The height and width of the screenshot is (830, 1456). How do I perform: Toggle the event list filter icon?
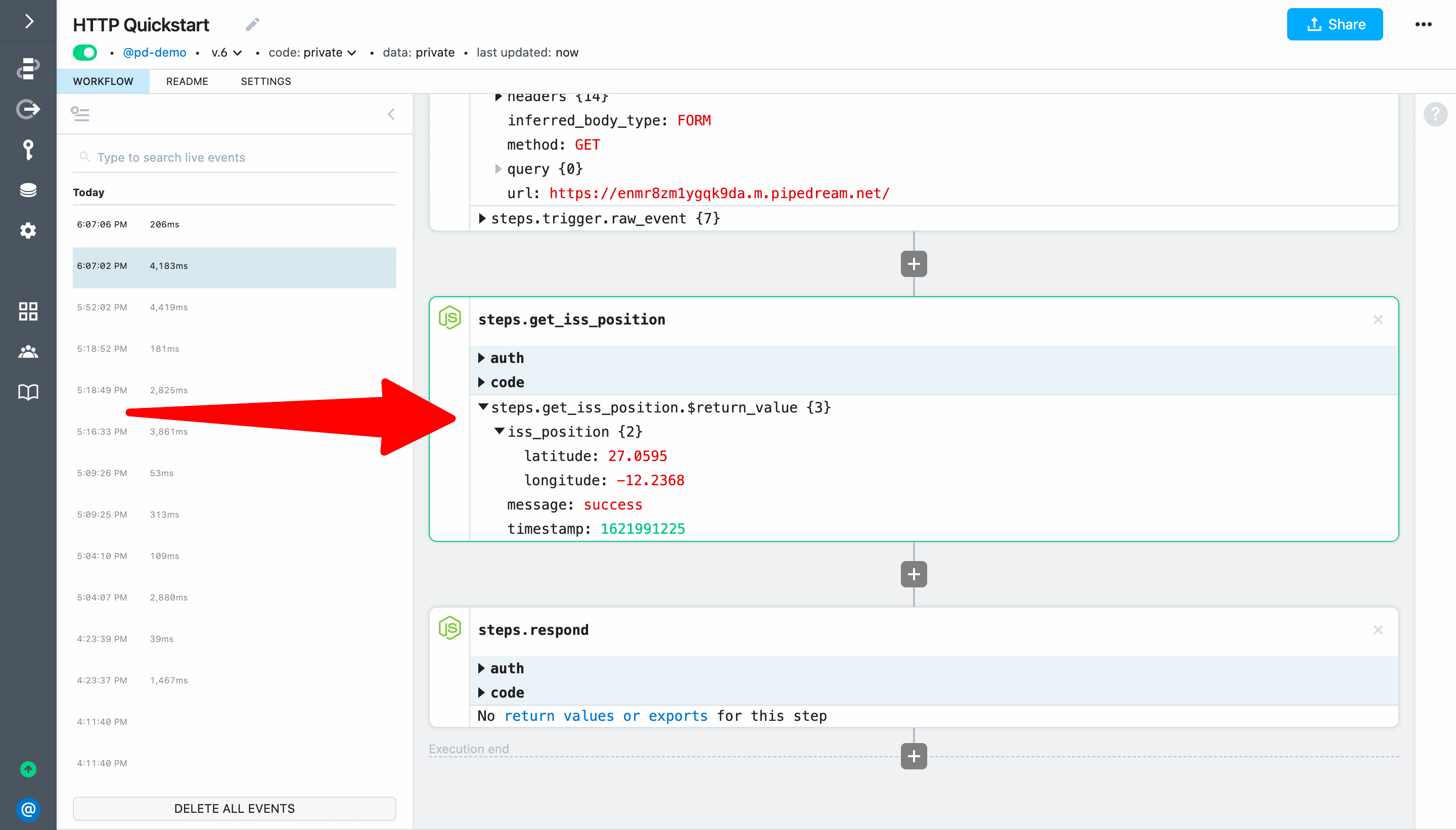click(80, 114)
